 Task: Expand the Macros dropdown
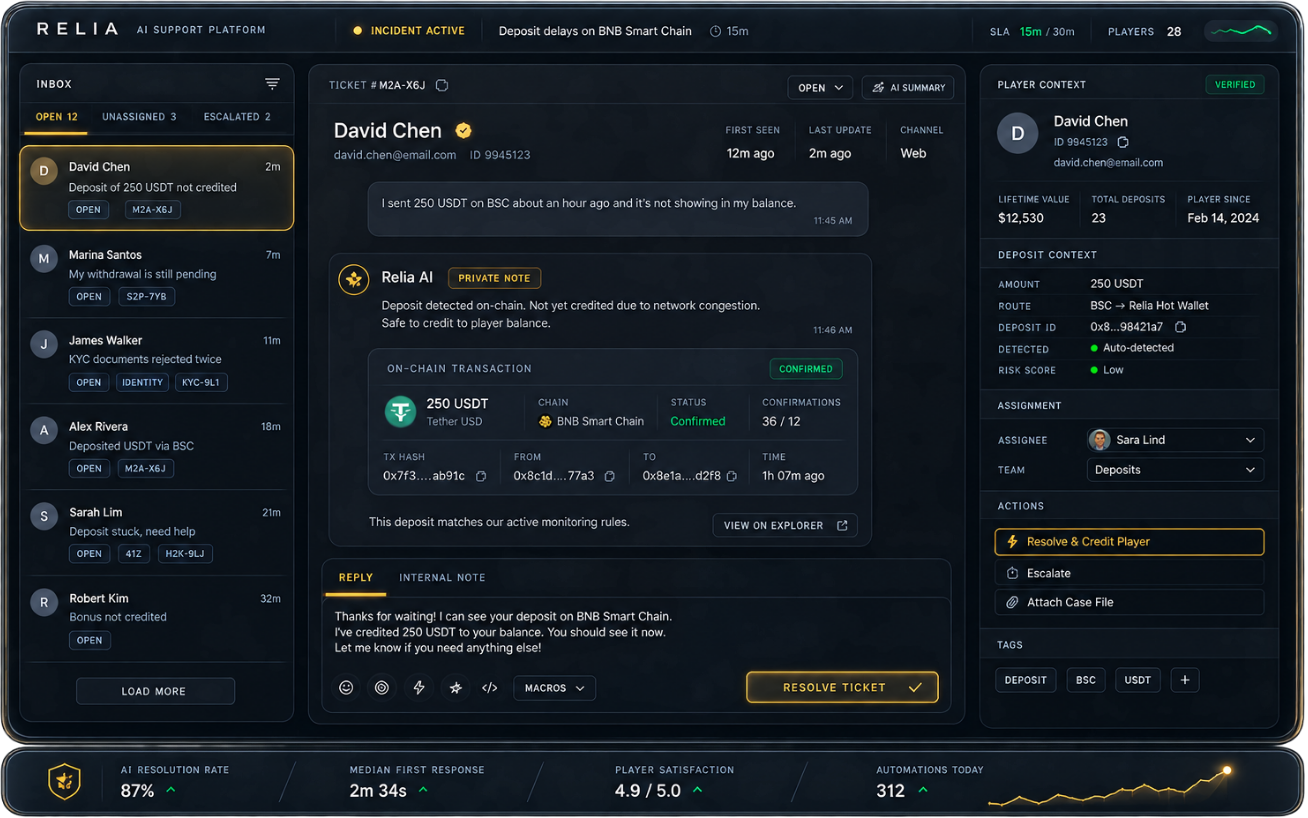click(x=555, y=688)
